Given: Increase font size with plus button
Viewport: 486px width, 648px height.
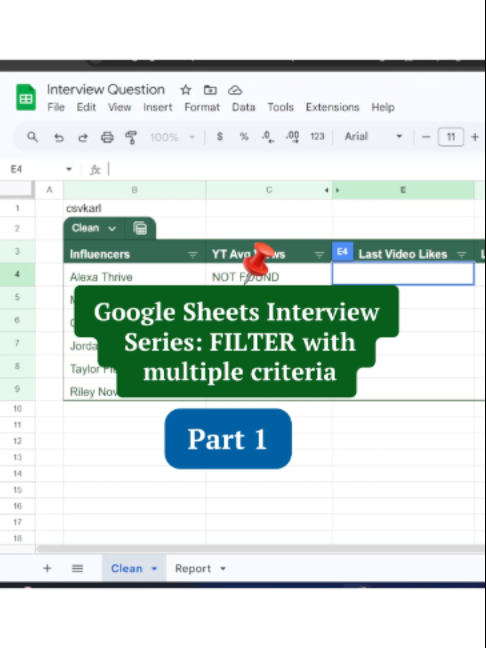Looking at the screenshot, I should pyautogui.click(x=475, y=137).
